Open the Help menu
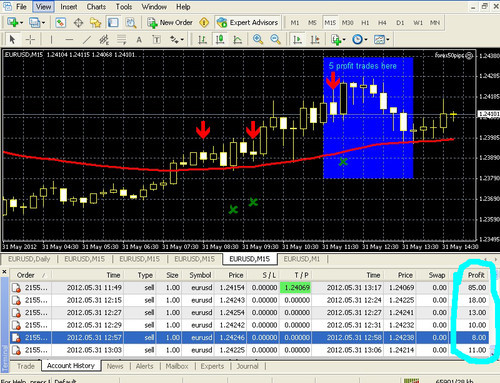Viewport: 500px width, 383px height. pos(183,7)
